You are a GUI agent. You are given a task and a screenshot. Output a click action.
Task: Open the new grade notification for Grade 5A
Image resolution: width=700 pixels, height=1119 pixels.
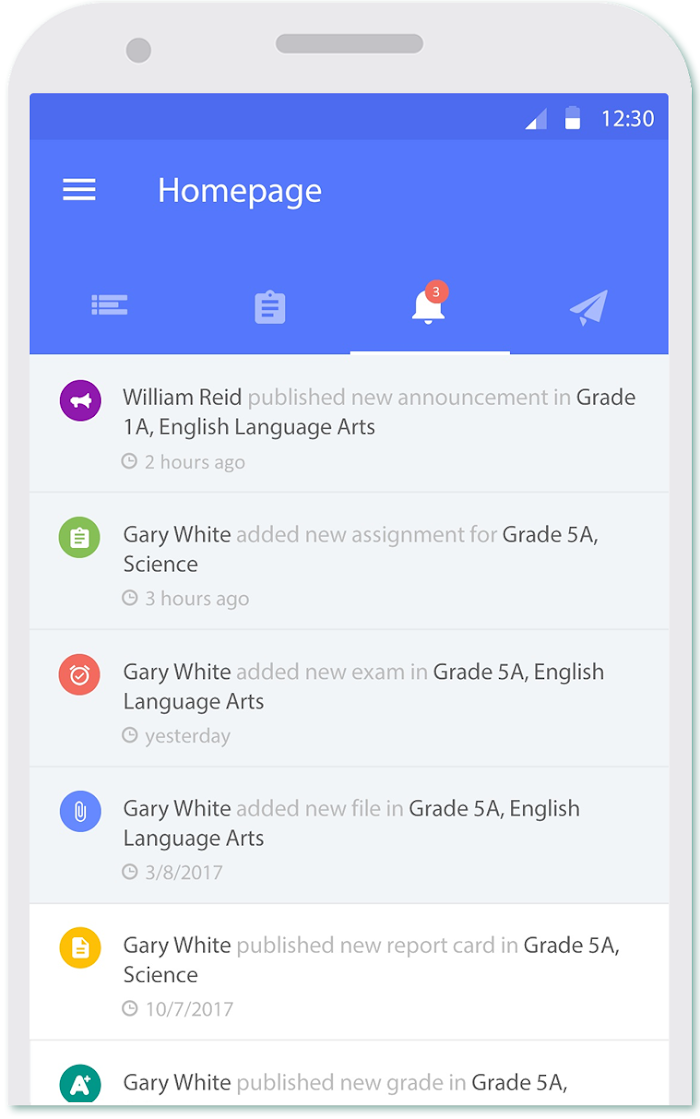349,1073
